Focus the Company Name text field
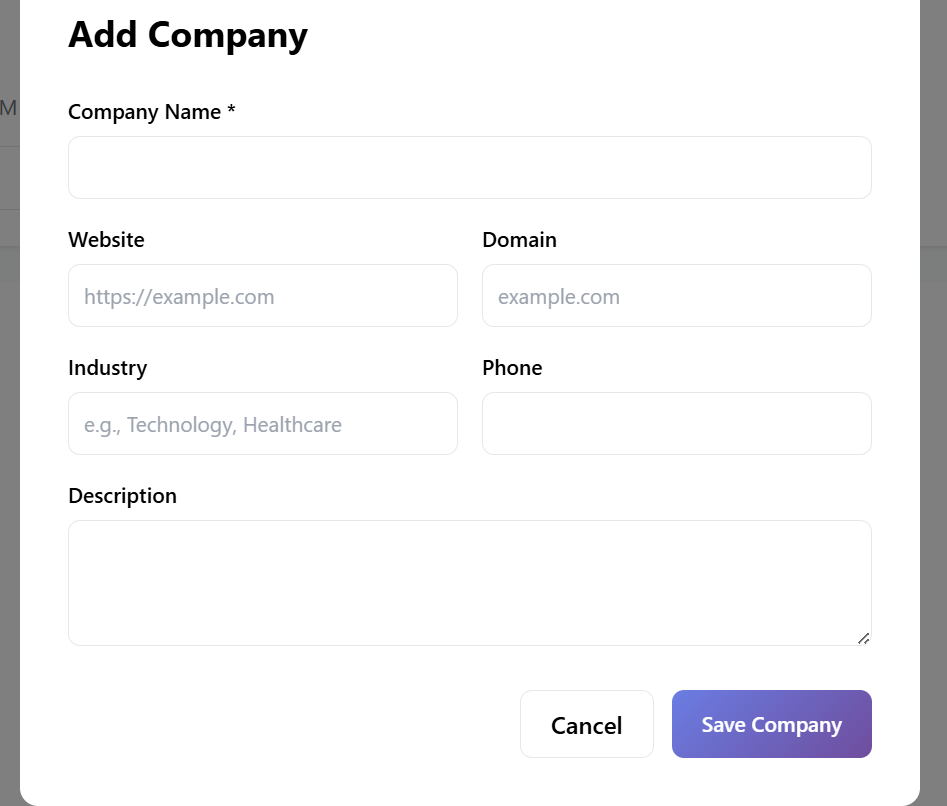This screenshot has width=947, height=806. coord(469,168)
